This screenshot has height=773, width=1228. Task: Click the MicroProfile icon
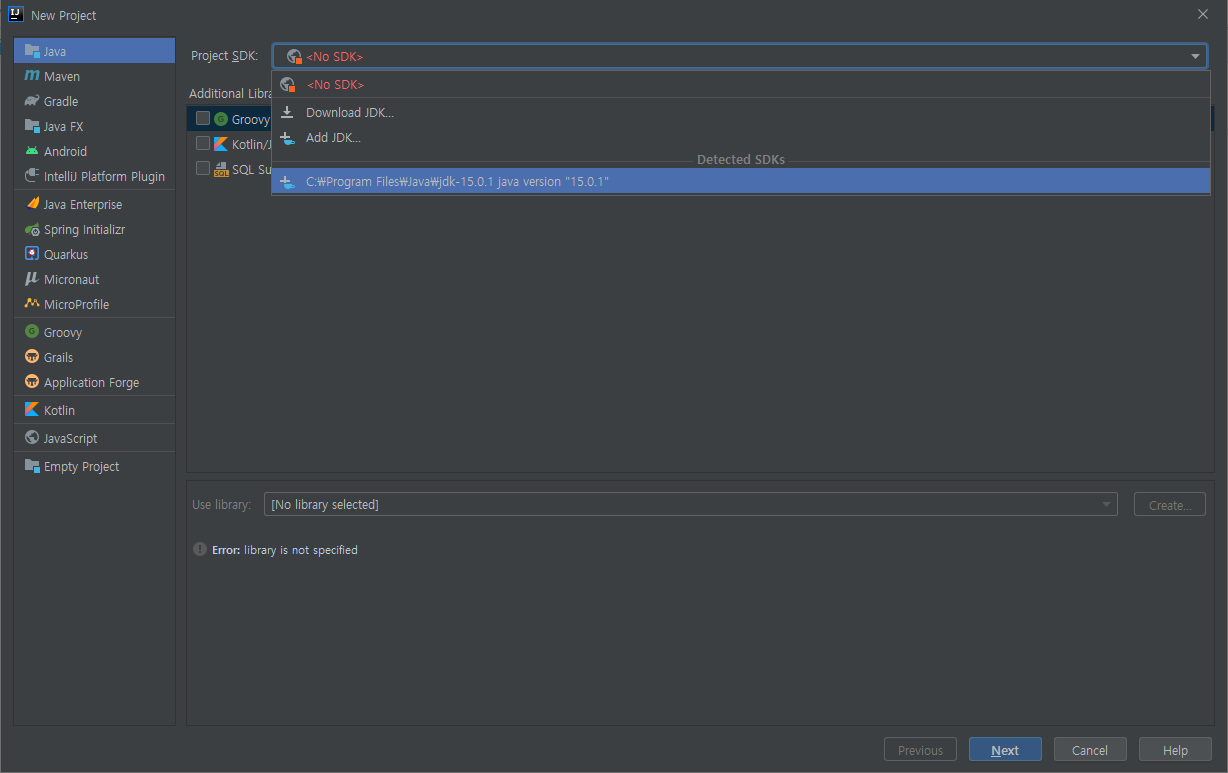click(32, 304)
